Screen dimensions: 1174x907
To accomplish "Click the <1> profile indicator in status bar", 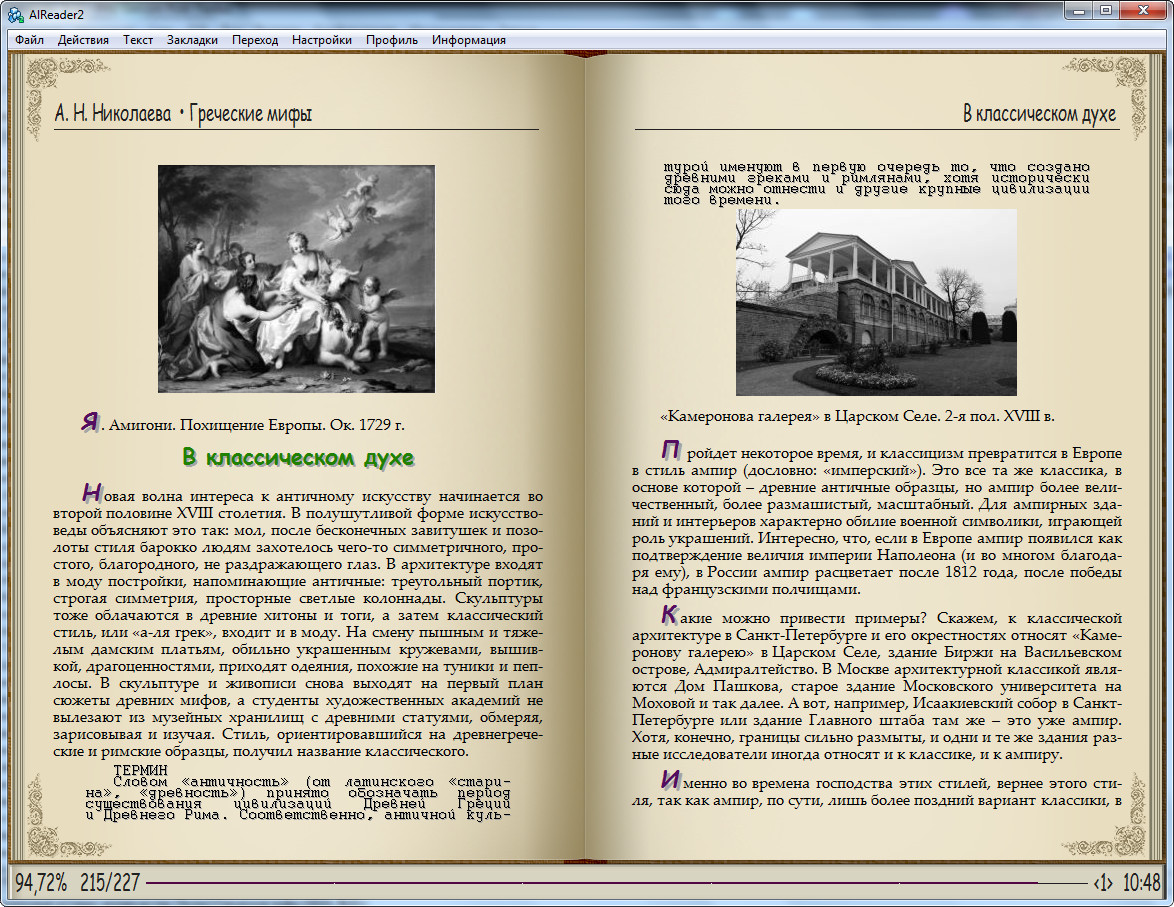I will tap(1103, 884).
